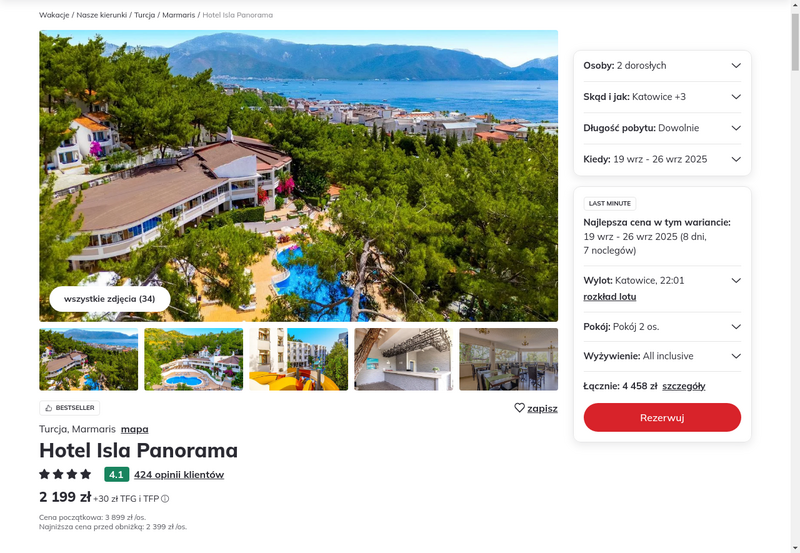Change Wyżywienie All inclusive option
Image resolution: width=800 pixels, height=553 pixels.
pos(662,356)
